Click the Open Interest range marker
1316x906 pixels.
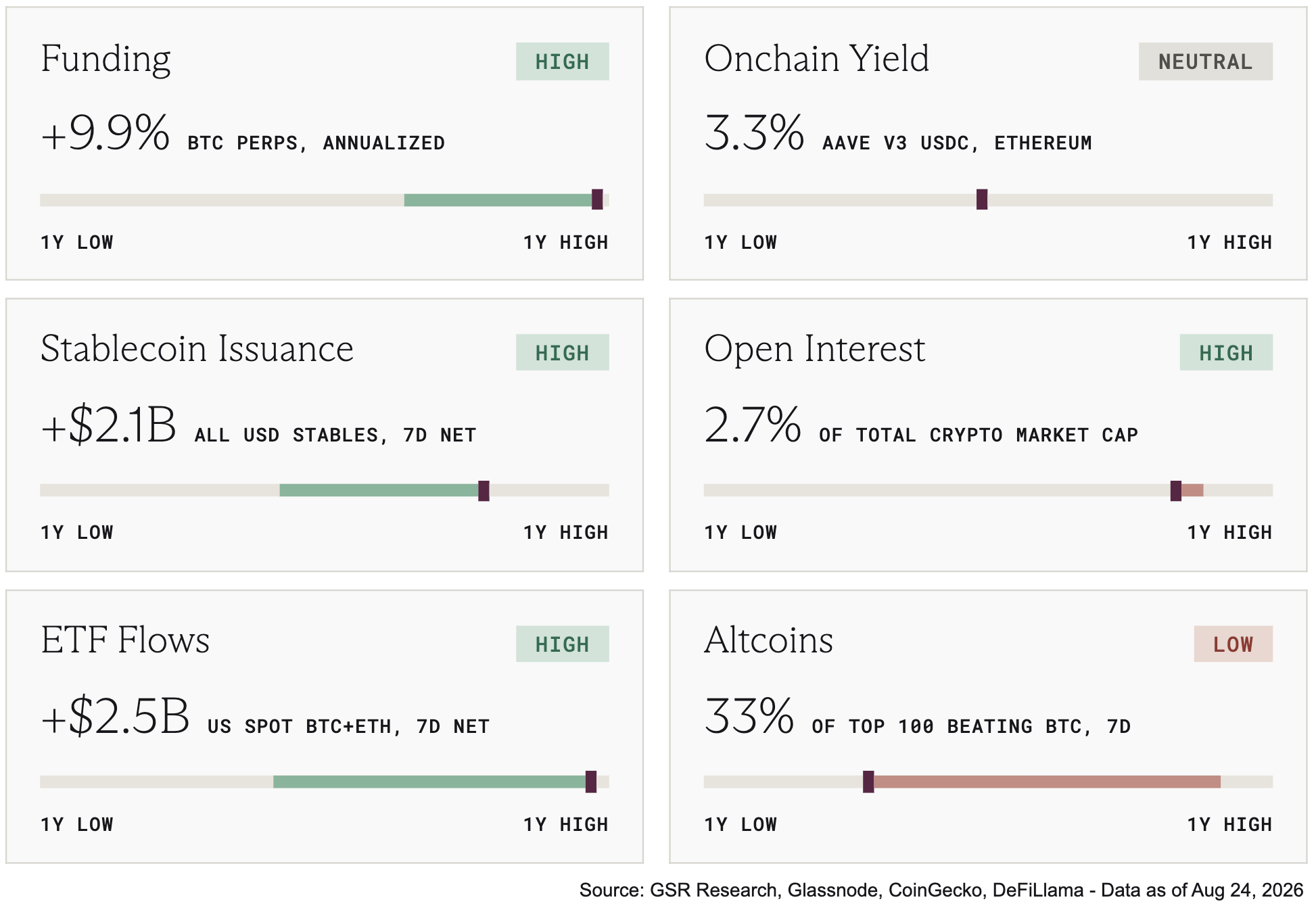[x=1176, y=491]
